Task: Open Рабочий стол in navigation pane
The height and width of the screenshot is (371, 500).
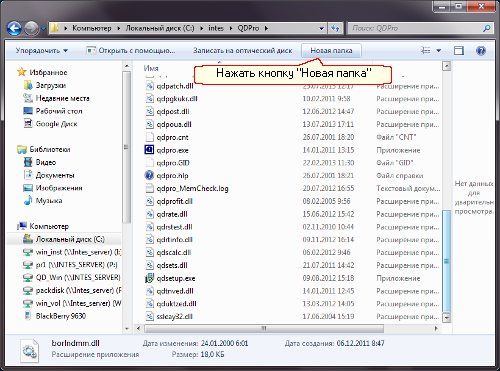Action: pos(59,111)
